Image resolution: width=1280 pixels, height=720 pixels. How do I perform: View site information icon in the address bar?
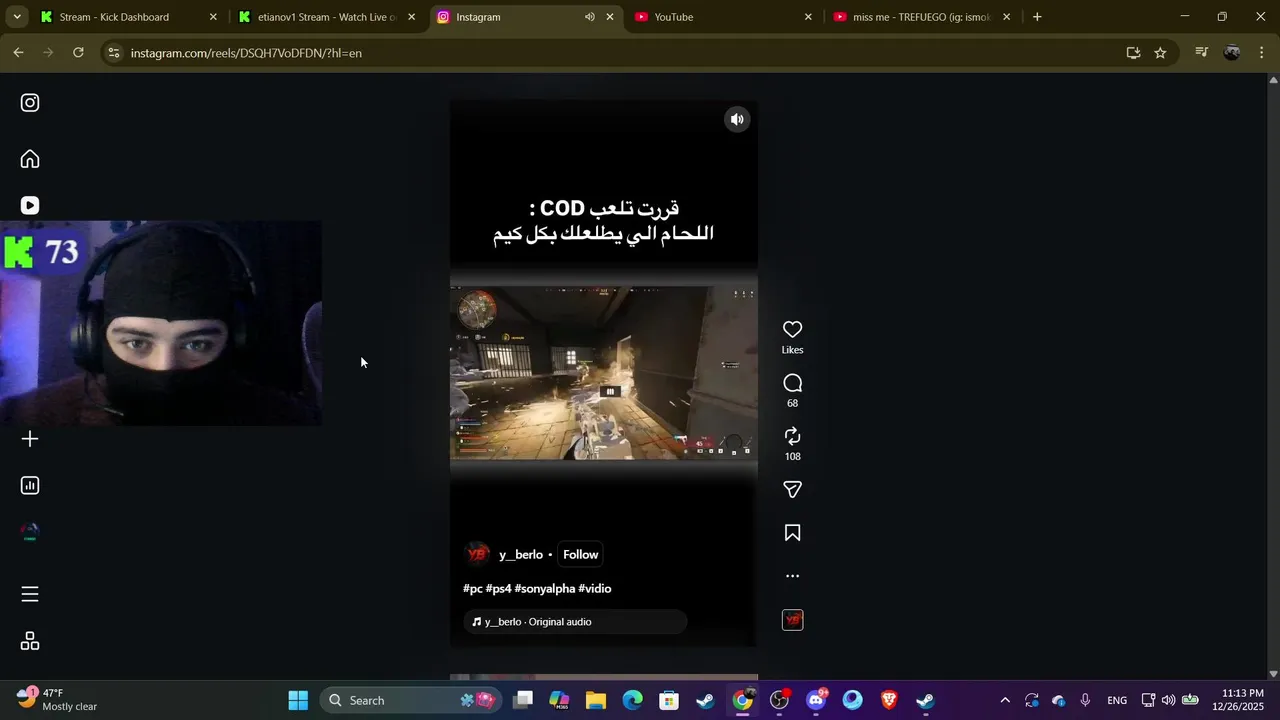(x=114, y=53)
